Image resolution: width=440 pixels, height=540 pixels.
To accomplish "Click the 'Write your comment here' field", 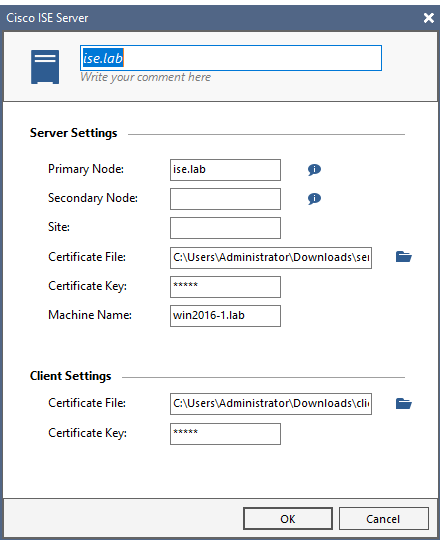I will [146, 77].
